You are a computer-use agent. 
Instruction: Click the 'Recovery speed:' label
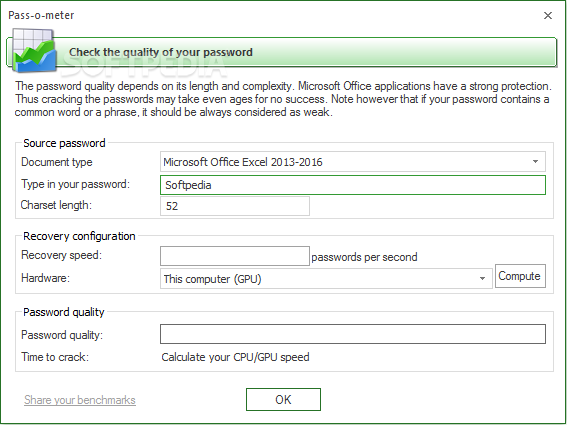(61, 255)
